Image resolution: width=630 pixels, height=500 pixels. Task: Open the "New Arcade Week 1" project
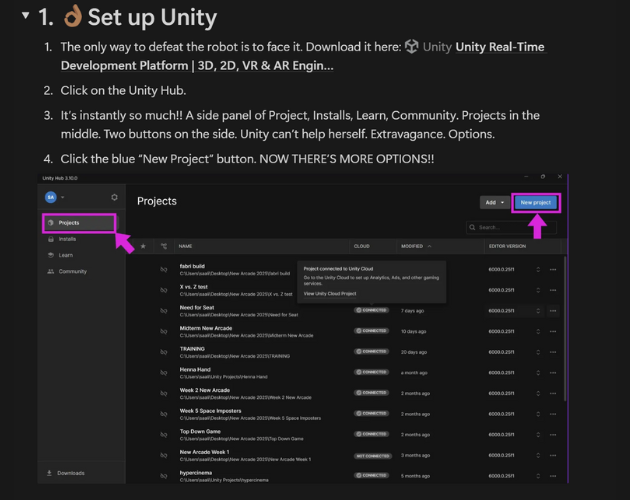click(204, 452)
